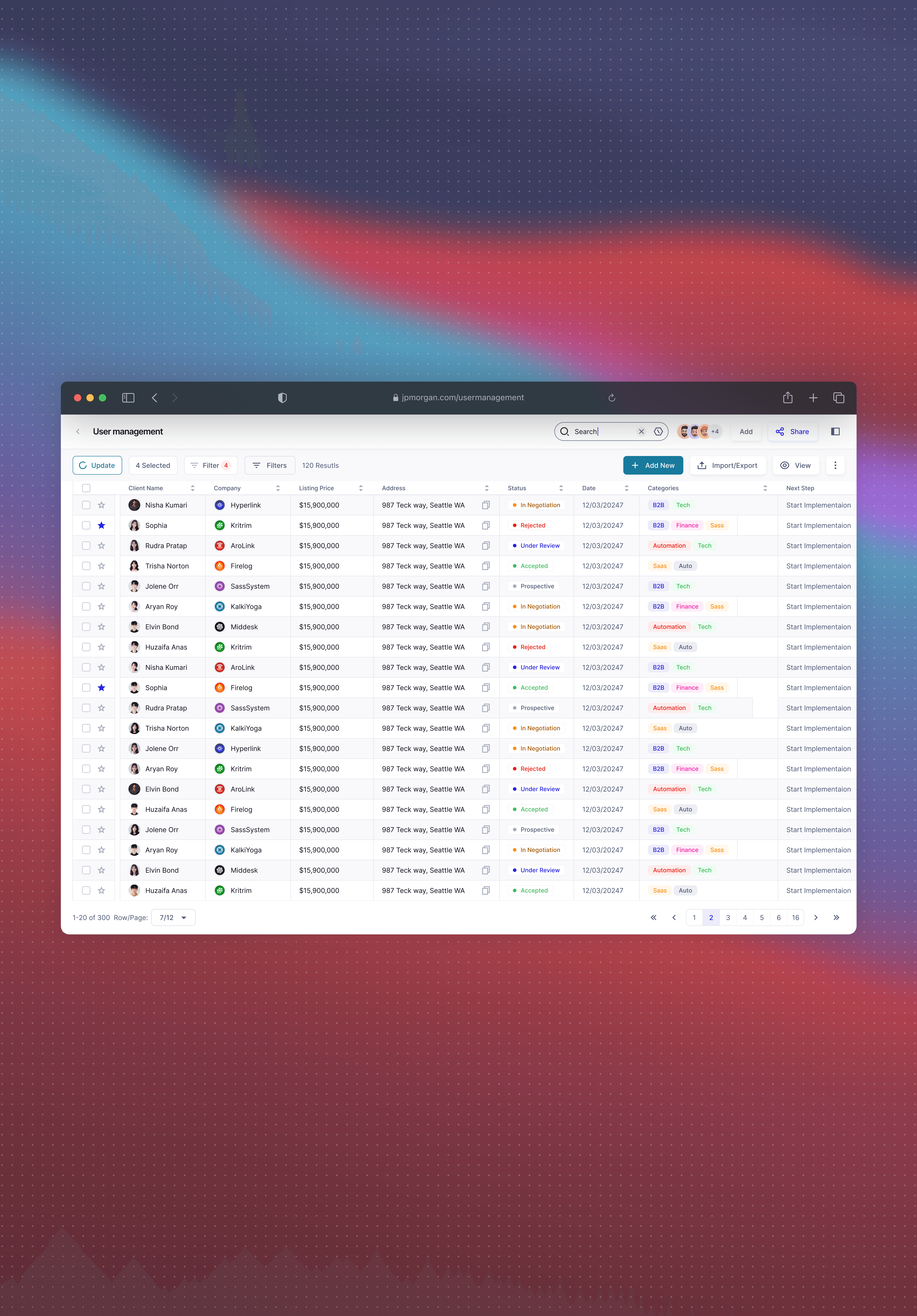Click the Add New button

pos(653,466)
